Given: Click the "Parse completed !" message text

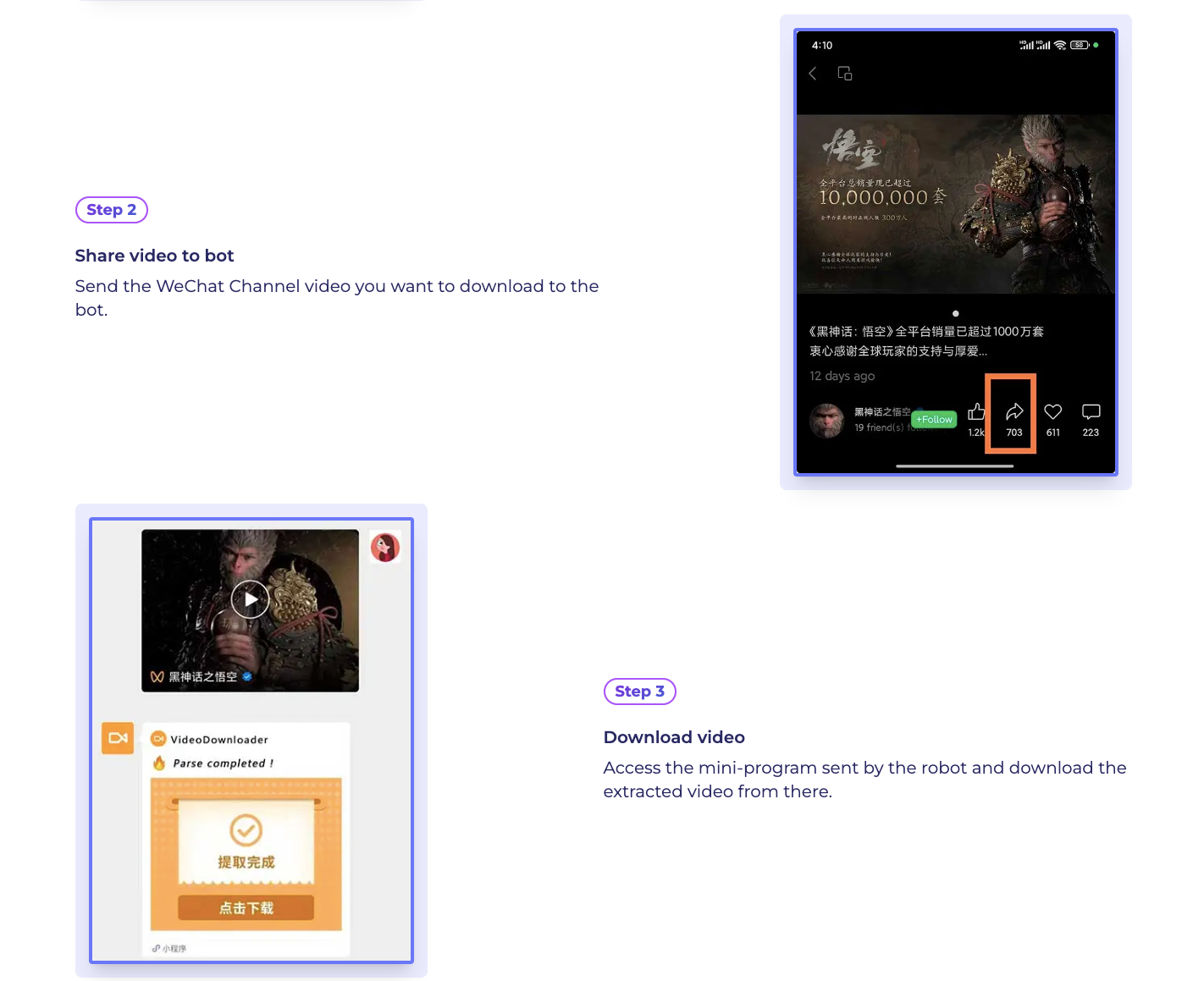Looking at the screenshot, I should (224, 763).
